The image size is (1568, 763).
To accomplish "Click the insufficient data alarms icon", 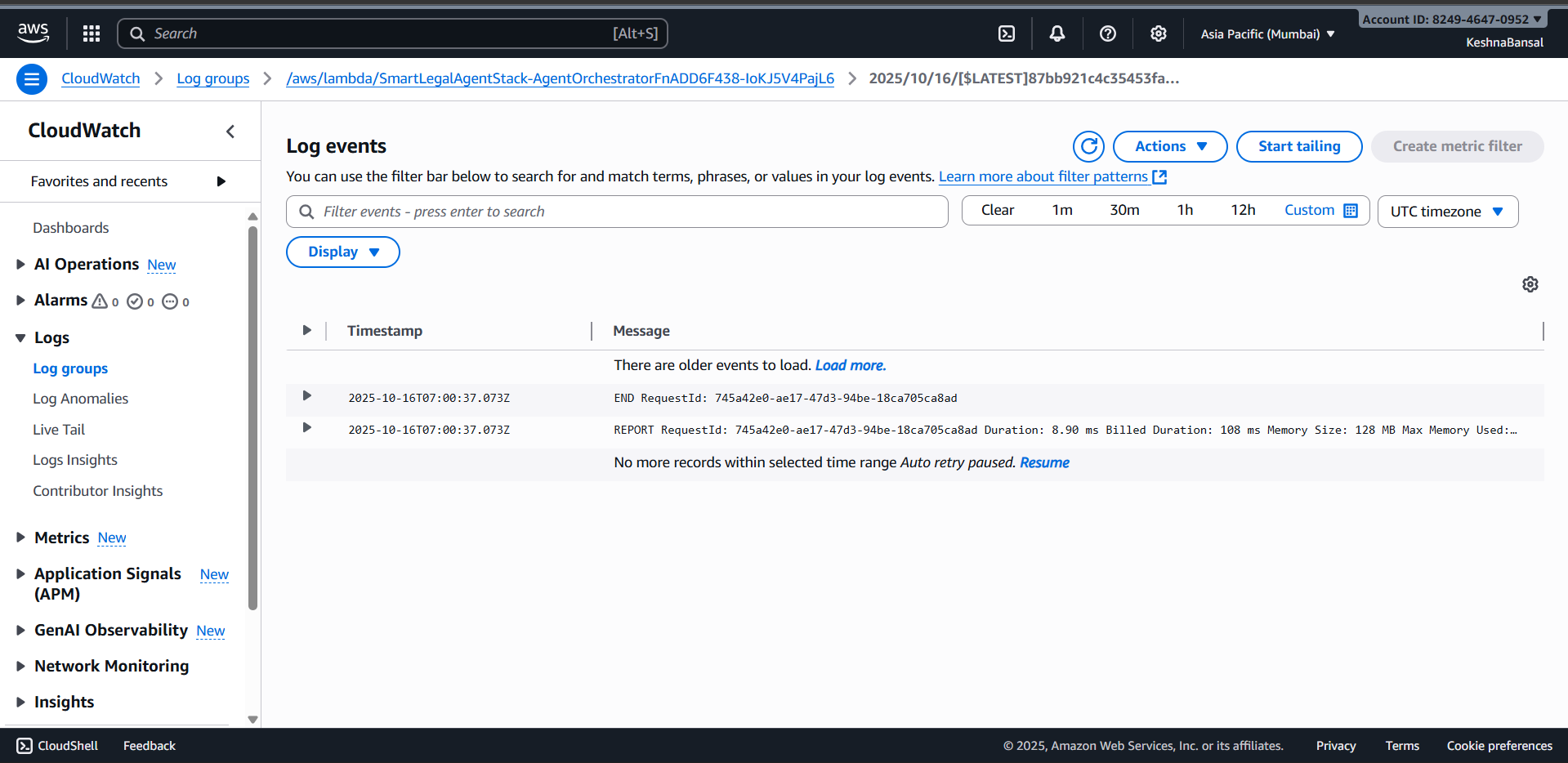I will pyautogui.click(x=170, y=301).
